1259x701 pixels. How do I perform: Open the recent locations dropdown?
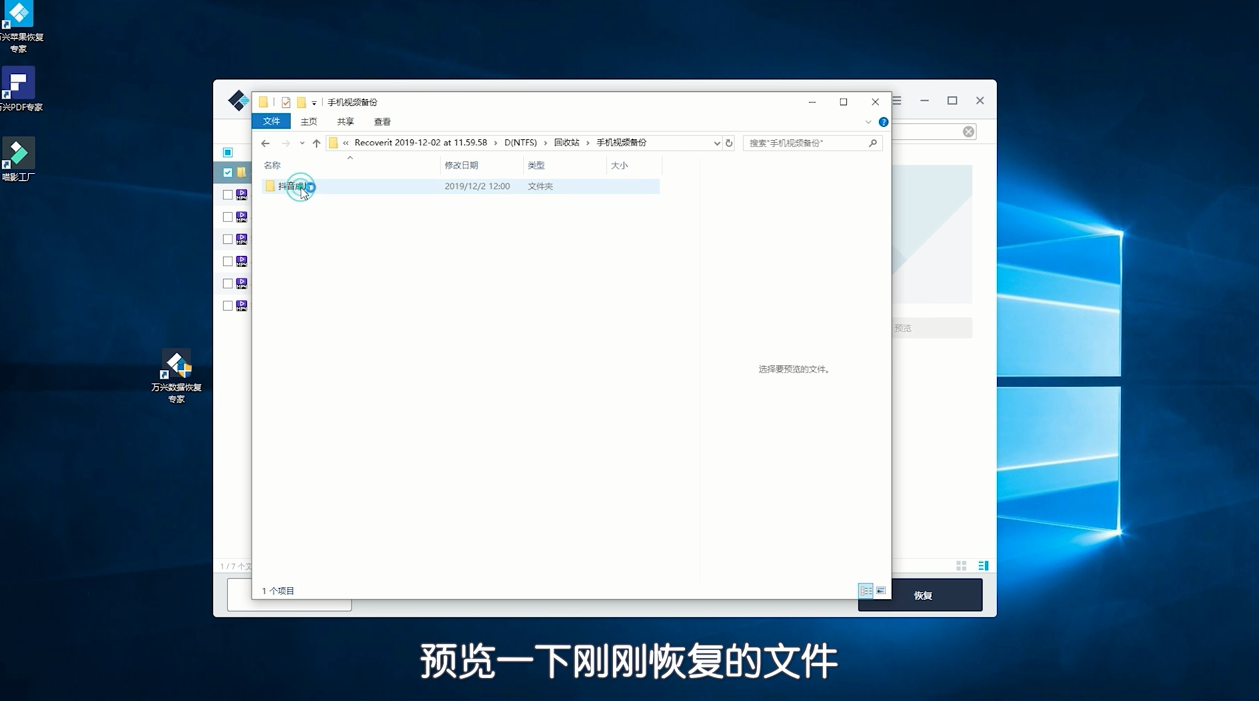click(302, 143)
